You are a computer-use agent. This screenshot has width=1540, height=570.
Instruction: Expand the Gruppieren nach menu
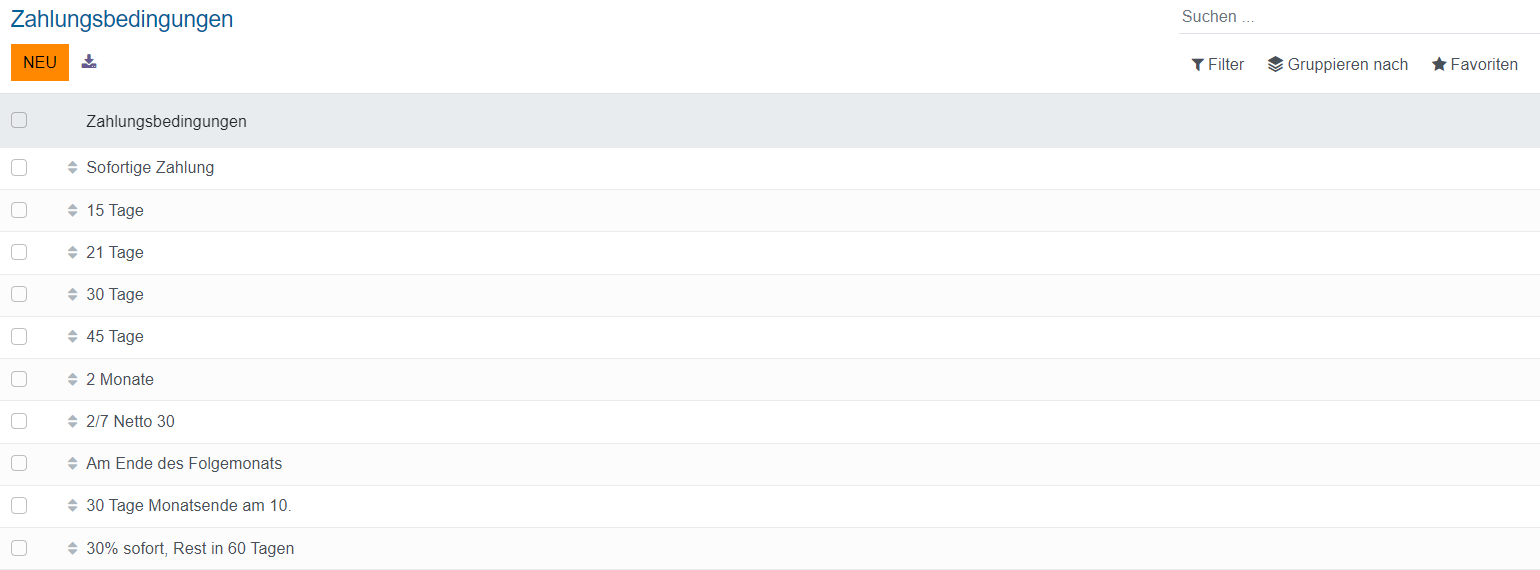pyautogui.click(x=1337, y=65)
